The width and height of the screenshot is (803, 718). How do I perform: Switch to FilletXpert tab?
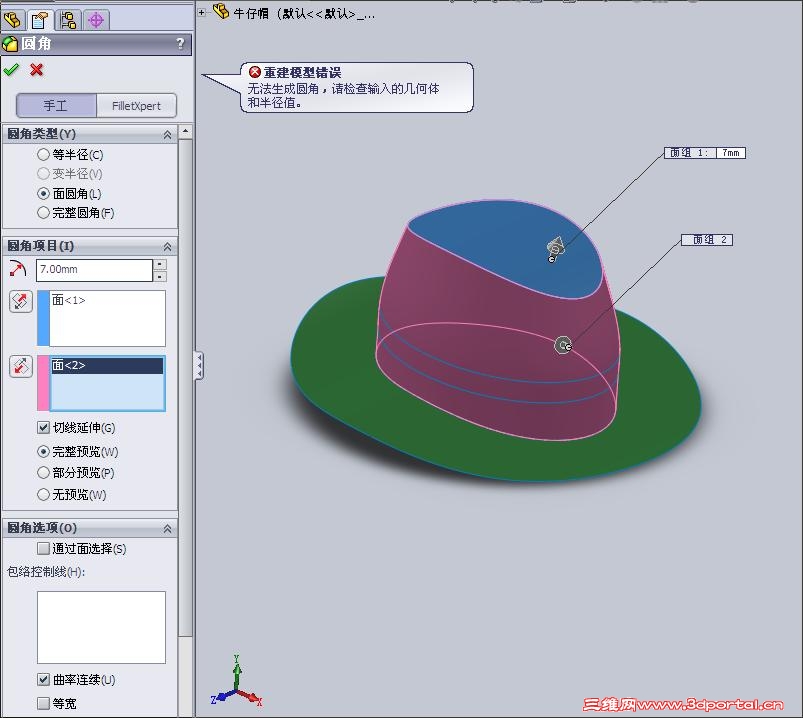point(136,105)
